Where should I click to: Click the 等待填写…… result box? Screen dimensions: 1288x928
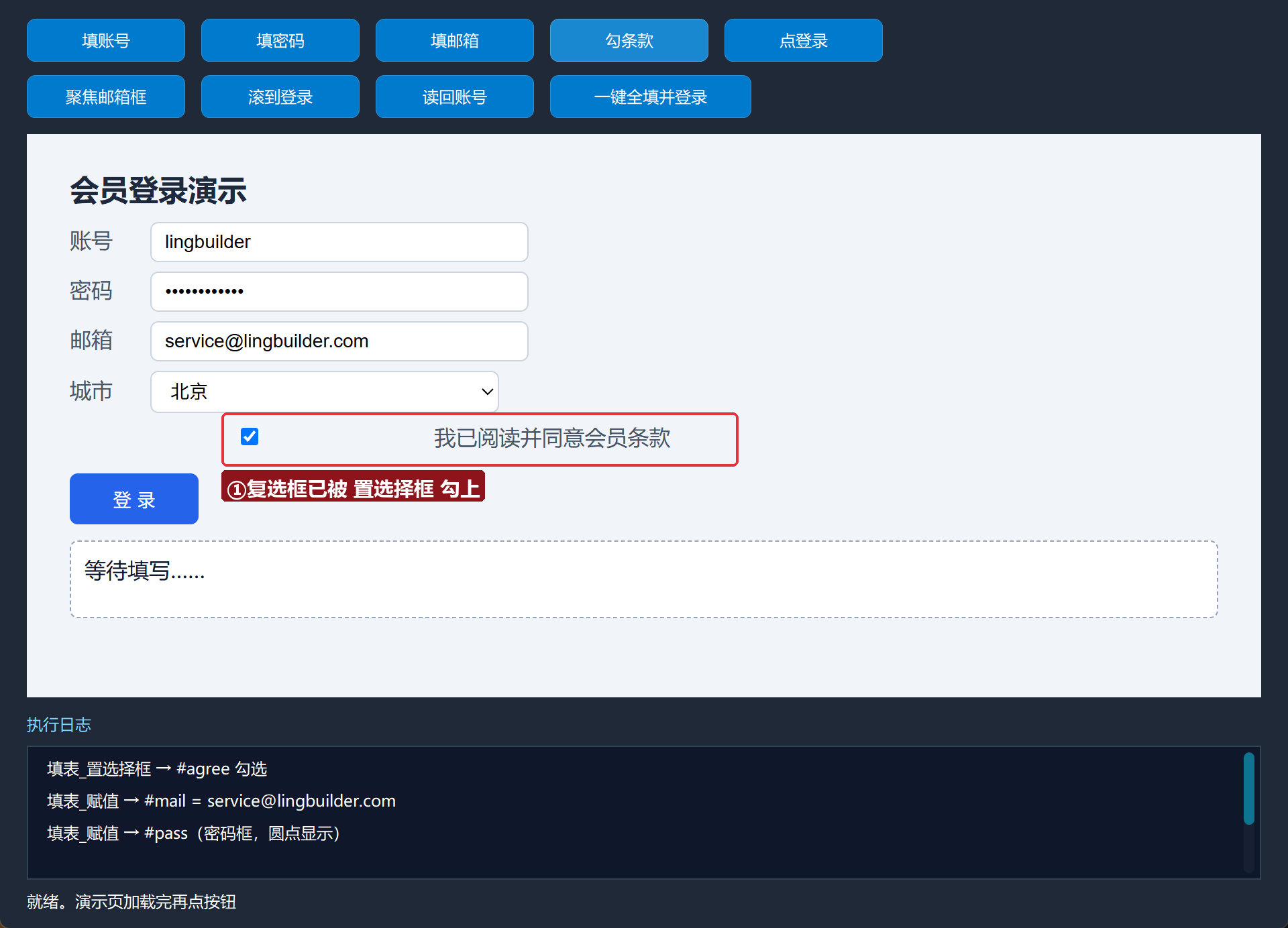pyautogui.click(x=644, y=579)
